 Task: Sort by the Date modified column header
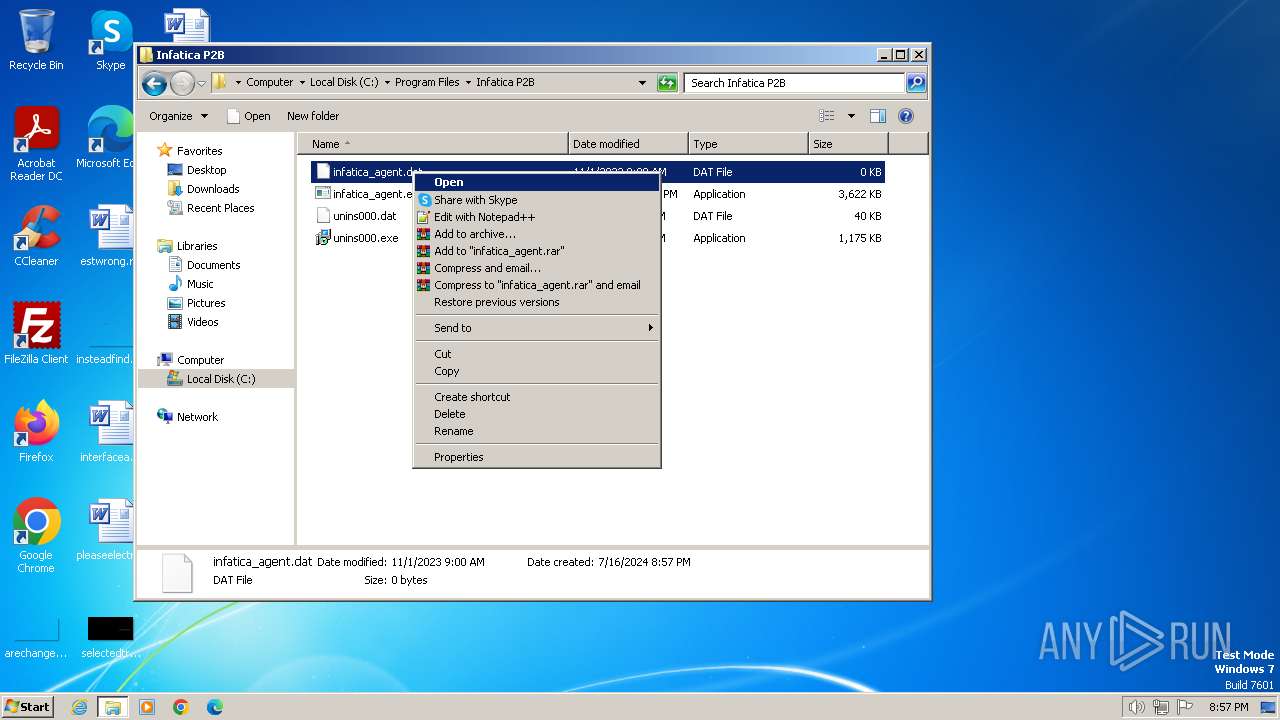point(628,144)
